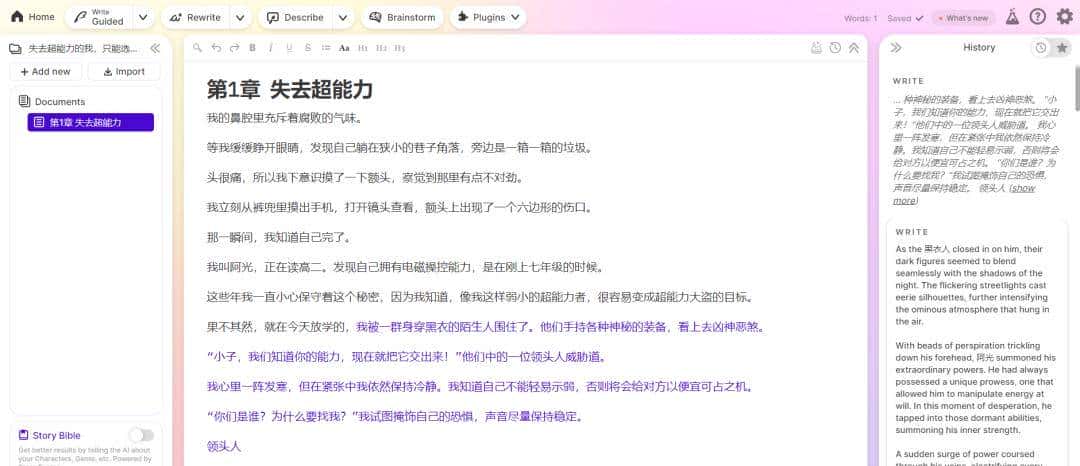Open the Labs flask icon
Image resolution: width=1080 pixels, height=466 pixels.
[1012, 17]
